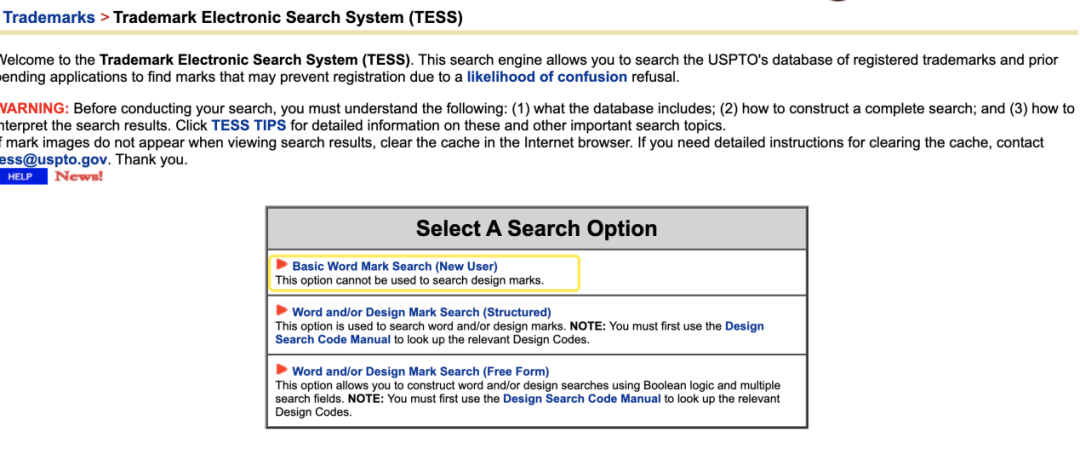The image size is (1080, 449).
Task: Click the red WARNING: label
Action: point(34,108)
